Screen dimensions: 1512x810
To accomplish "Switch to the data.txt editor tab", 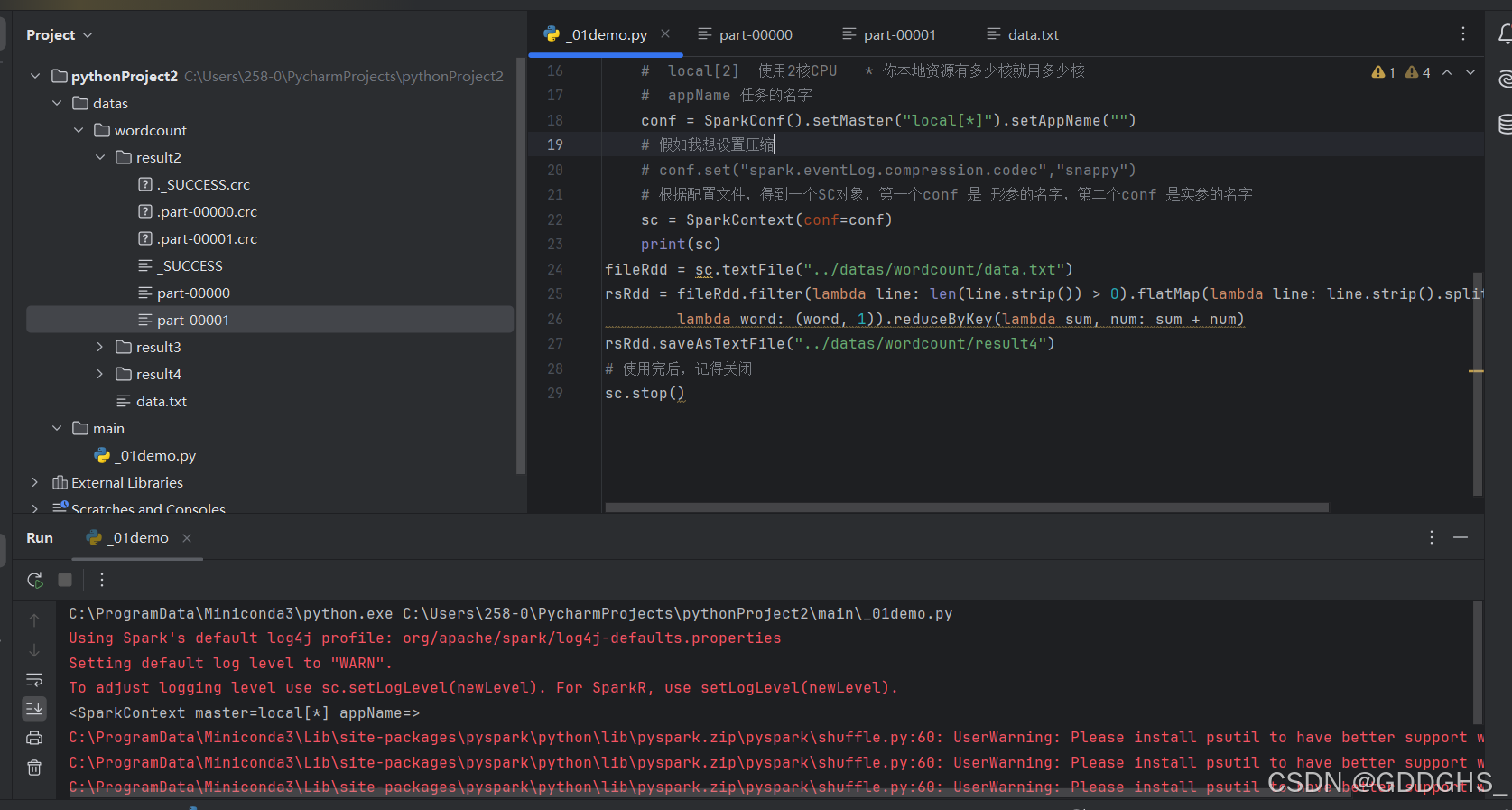I will coord(1023,34).
